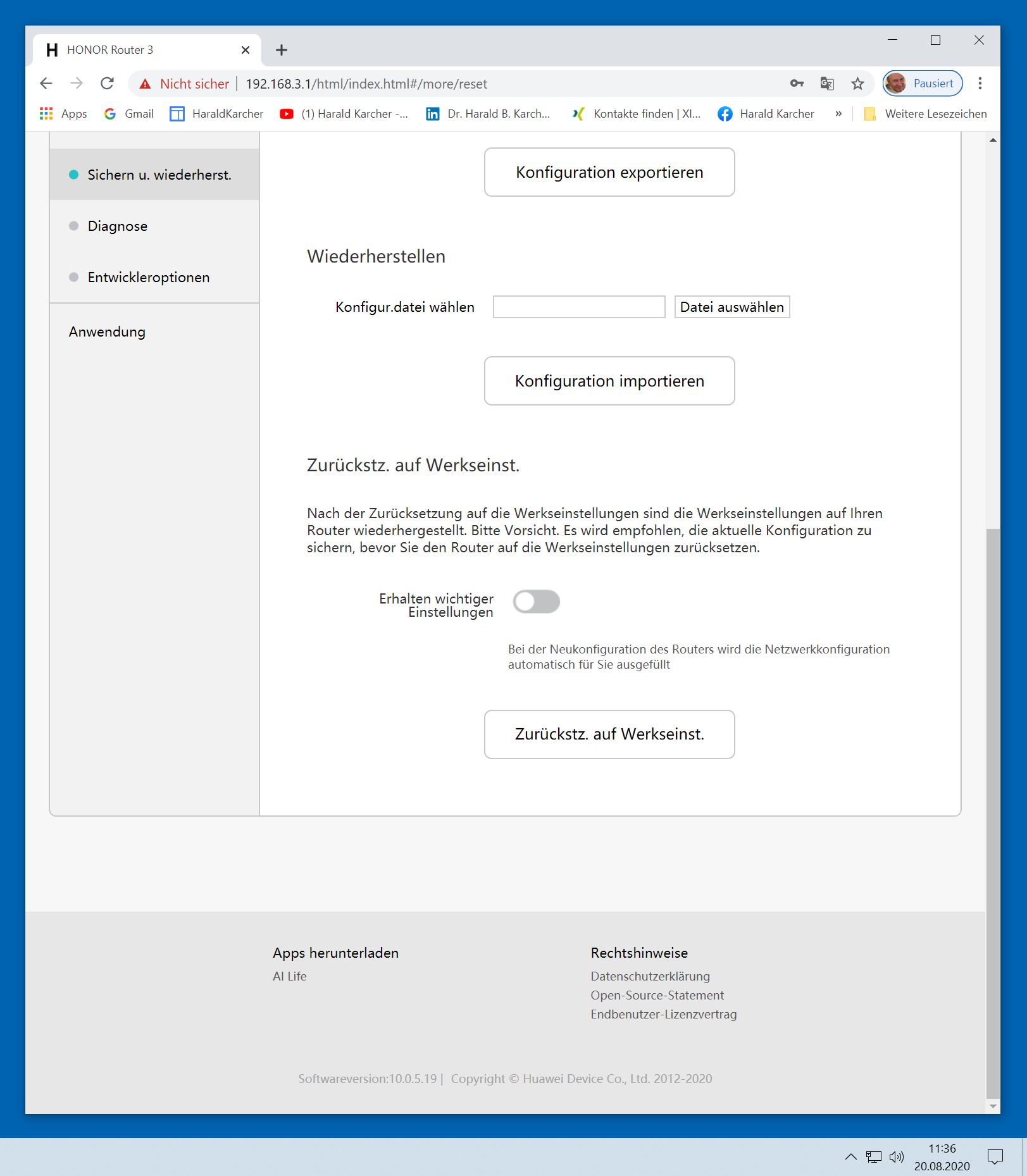
Task: Click Datei auswählen button
Action: 732,307
